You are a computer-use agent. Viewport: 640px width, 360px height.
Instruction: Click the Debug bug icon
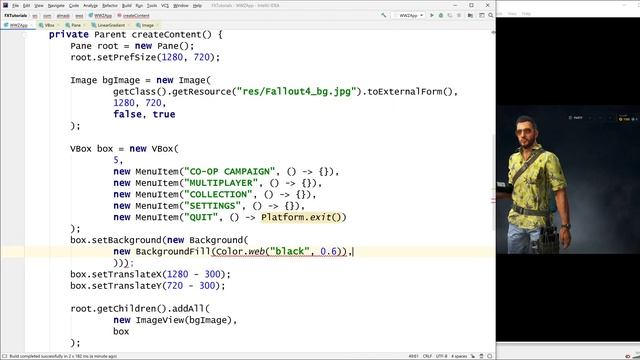(441, 15)
